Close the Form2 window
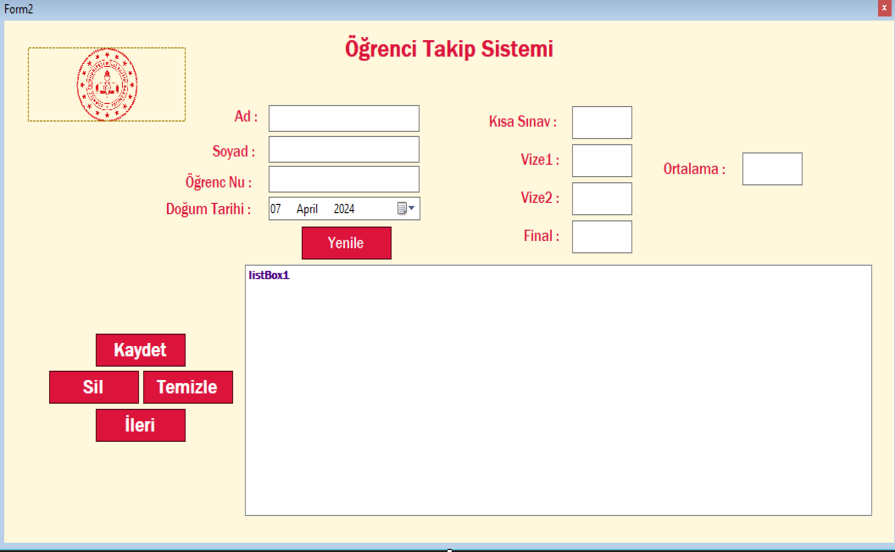This screenshot has width=895, height=552. click(884, 8)
